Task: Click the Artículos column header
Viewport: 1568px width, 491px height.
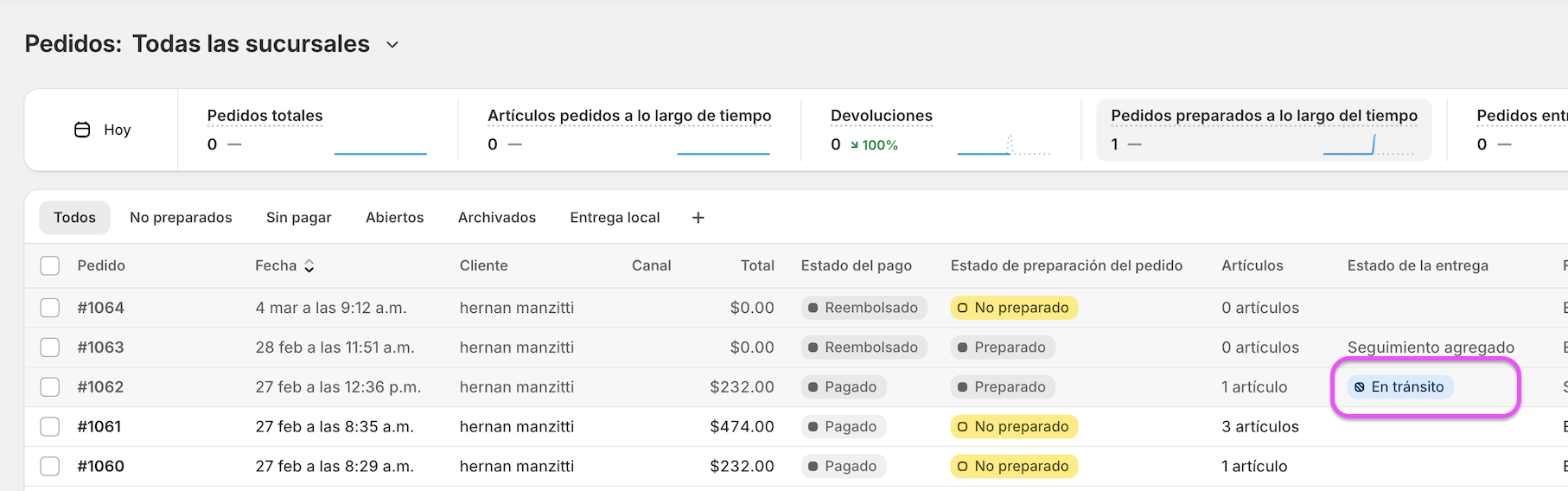Action: (1252, 265)
